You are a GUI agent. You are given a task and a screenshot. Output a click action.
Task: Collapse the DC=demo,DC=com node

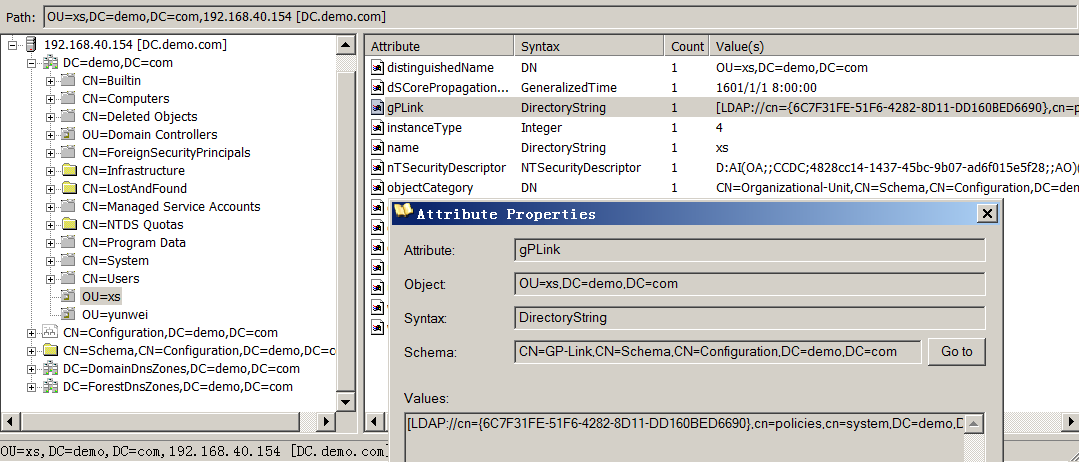tap(31, 63)
